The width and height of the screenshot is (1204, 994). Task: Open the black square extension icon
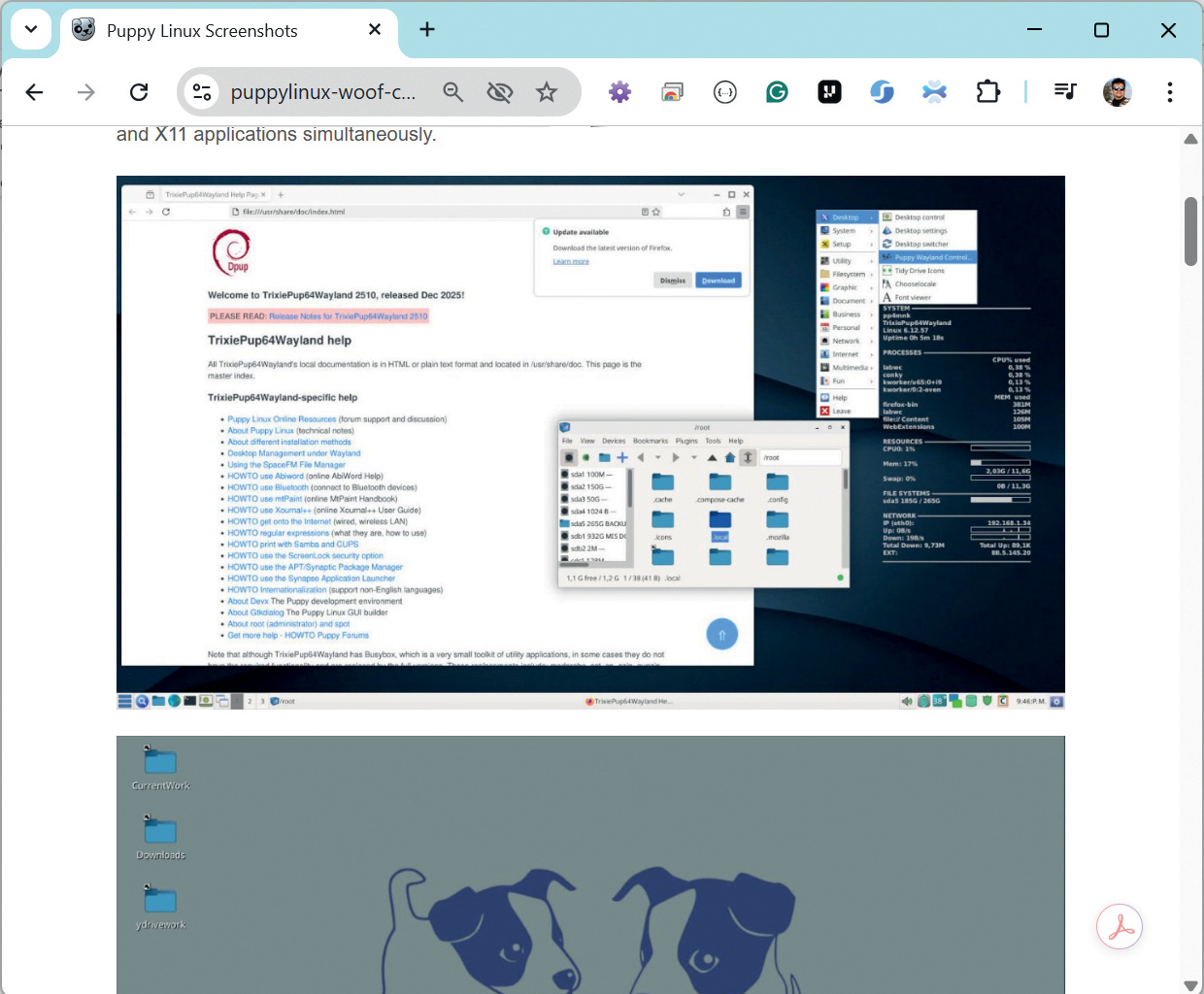pos(829,92)
